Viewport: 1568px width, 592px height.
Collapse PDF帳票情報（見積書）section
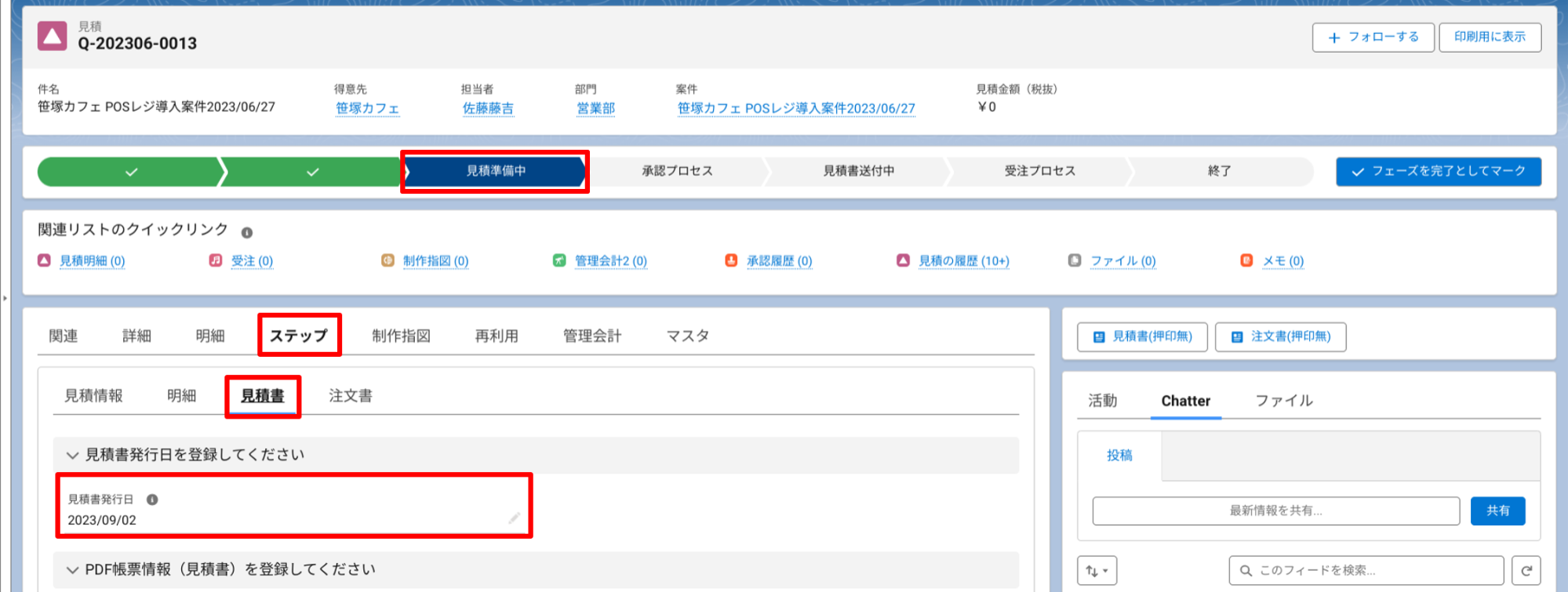click(x=72, y=570)
